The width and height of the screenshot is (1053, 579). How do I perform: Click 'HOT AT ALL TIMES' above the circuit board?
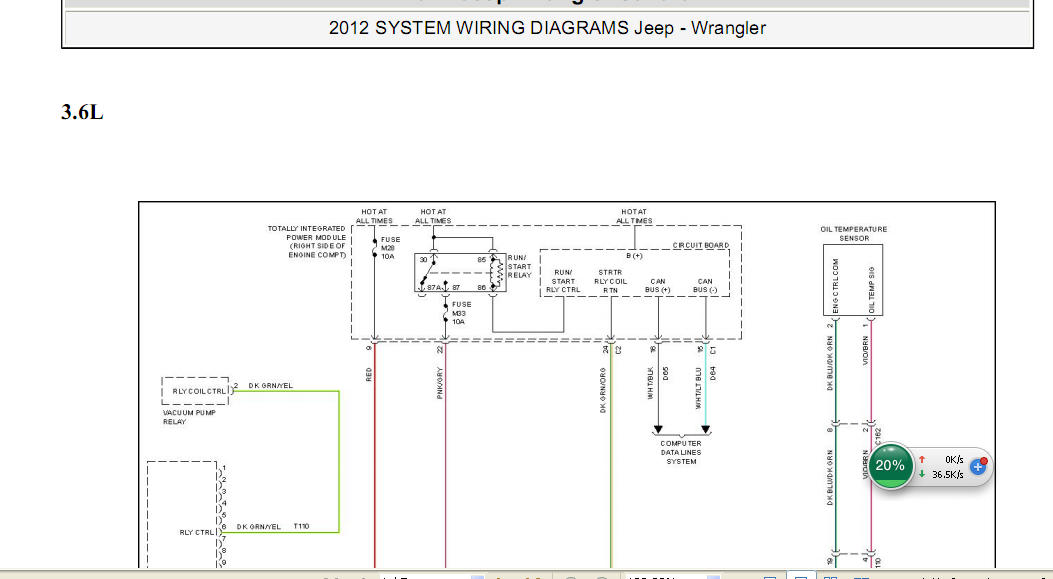click(x=634, y=216)
